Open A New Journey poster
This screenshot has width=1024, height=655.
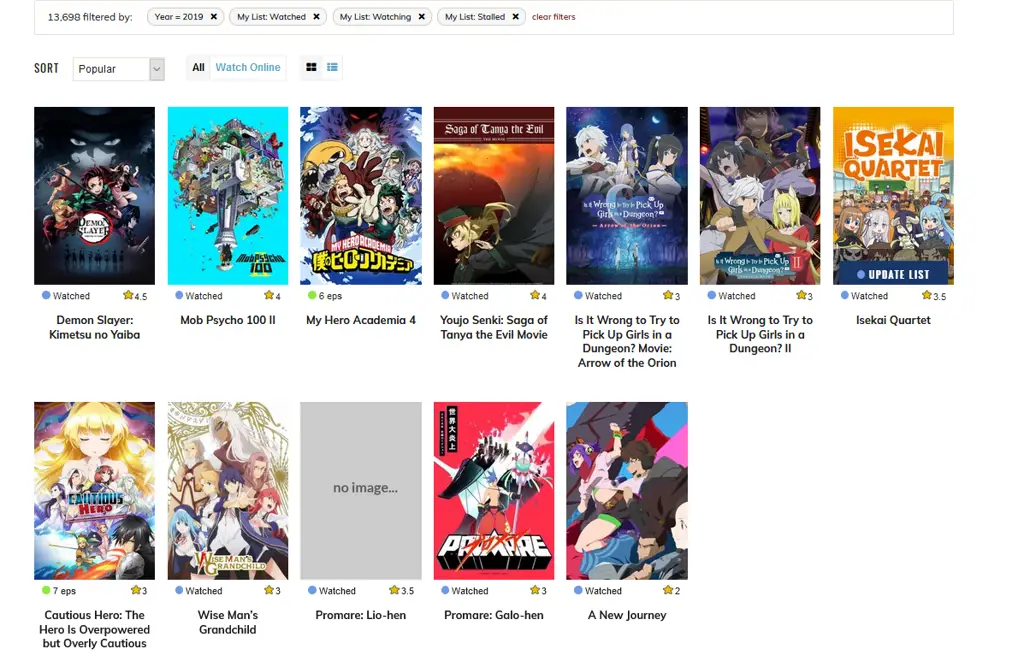coord(627,491)
